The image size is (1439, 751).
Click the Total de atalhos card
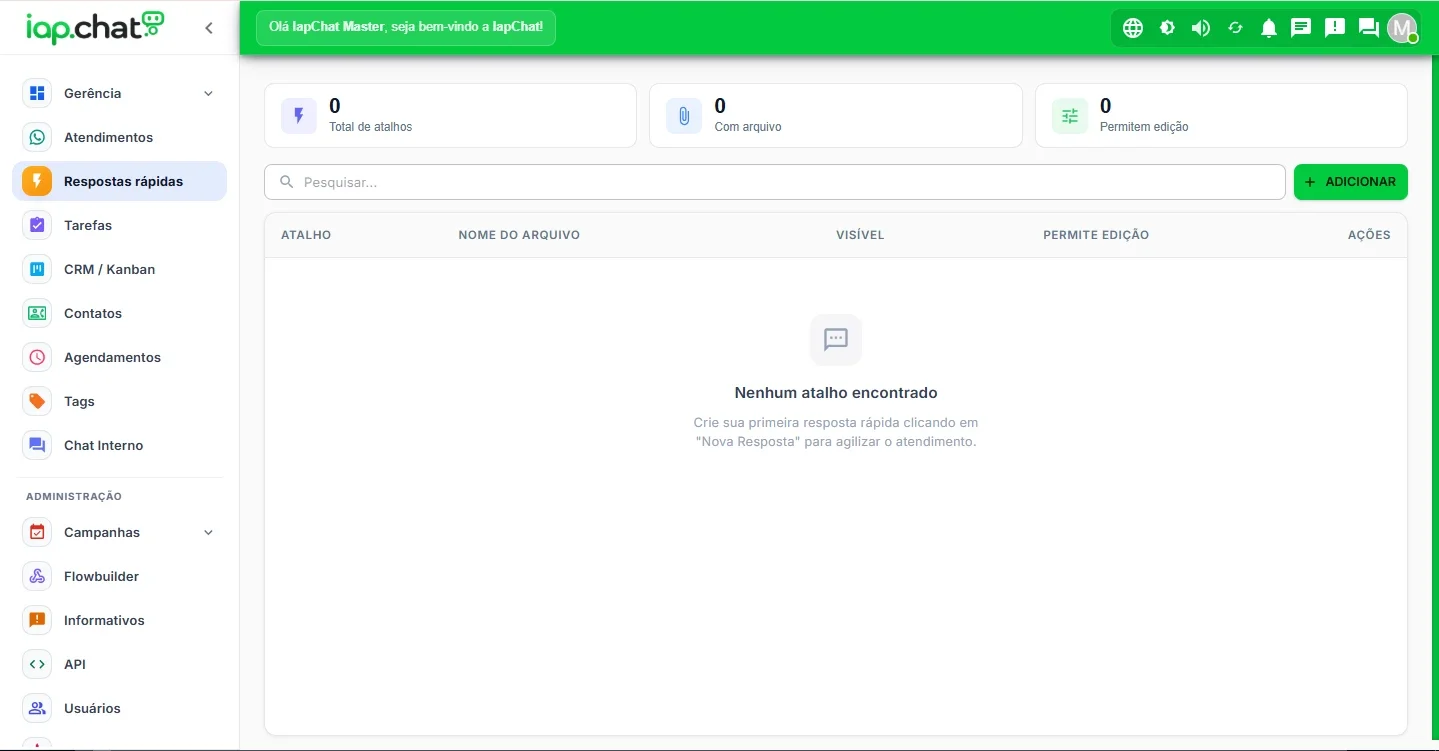pos(450,115)
